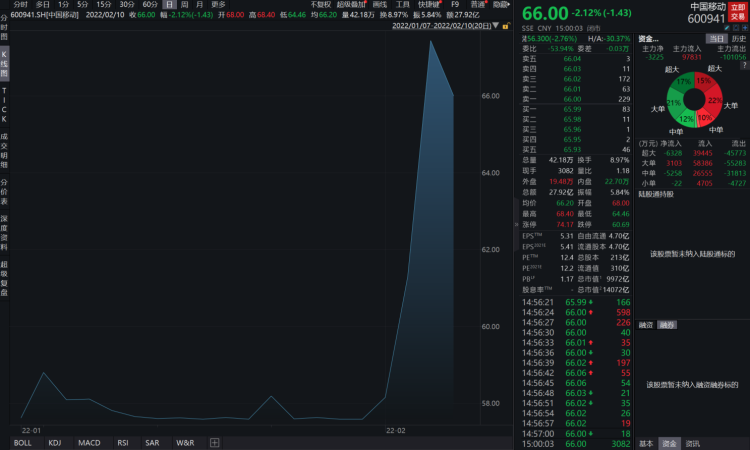Click the question mark help icon

(x=745, y=66)
